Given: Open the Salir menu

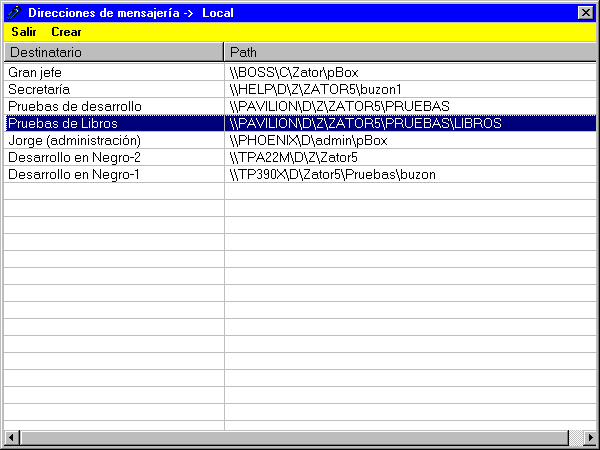Looking at the screenshot, I should tap(24, 32).
